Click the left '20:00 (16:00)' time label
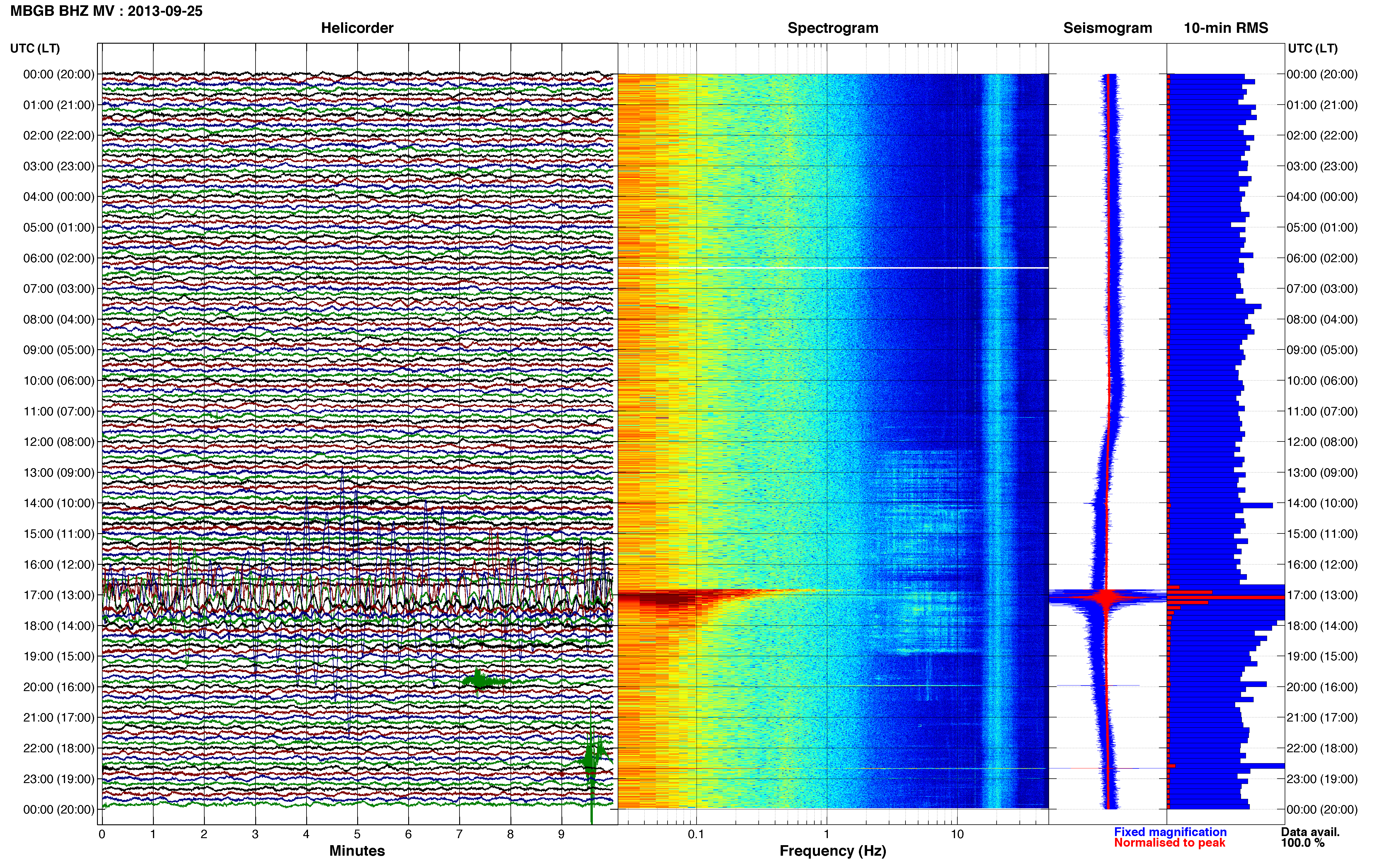Viewport: 1389px width, 868px height. 59,687
